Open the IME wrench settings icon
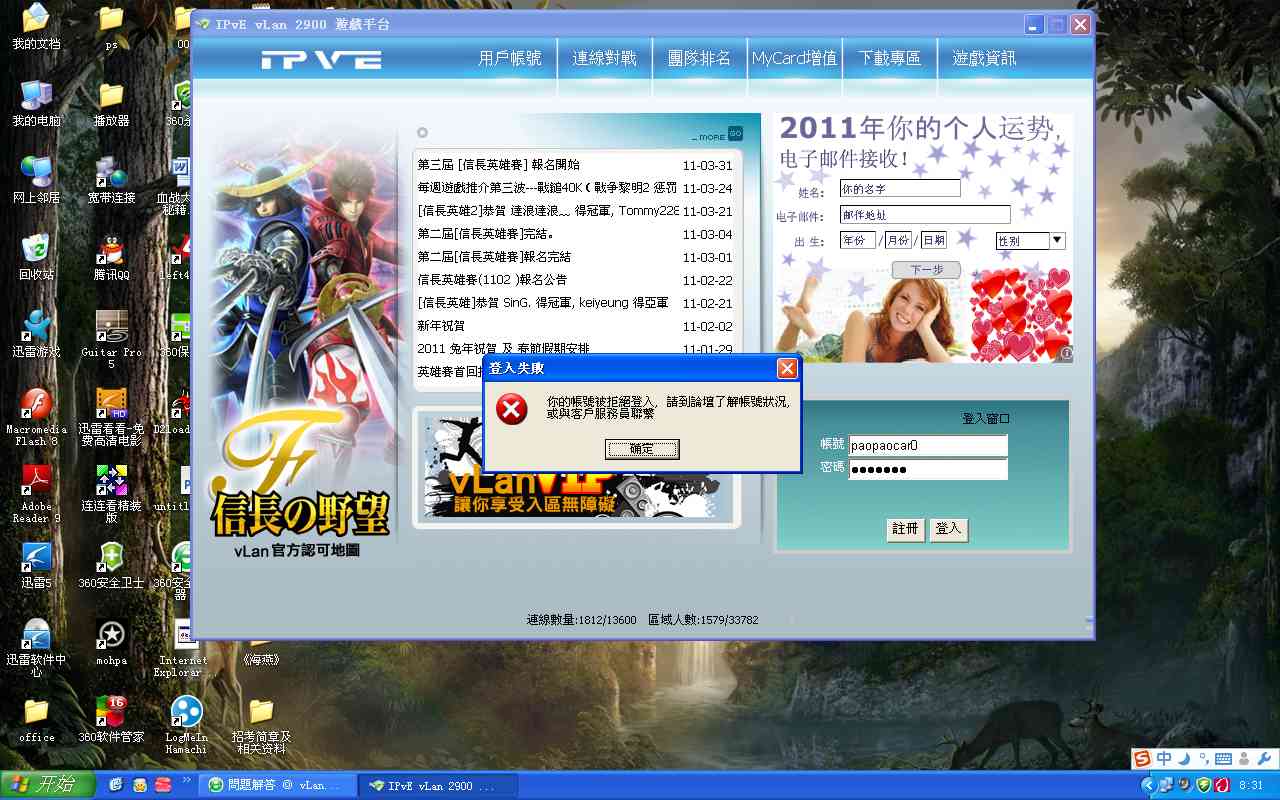This screenshot has width=1280, height=800. 1263,758
